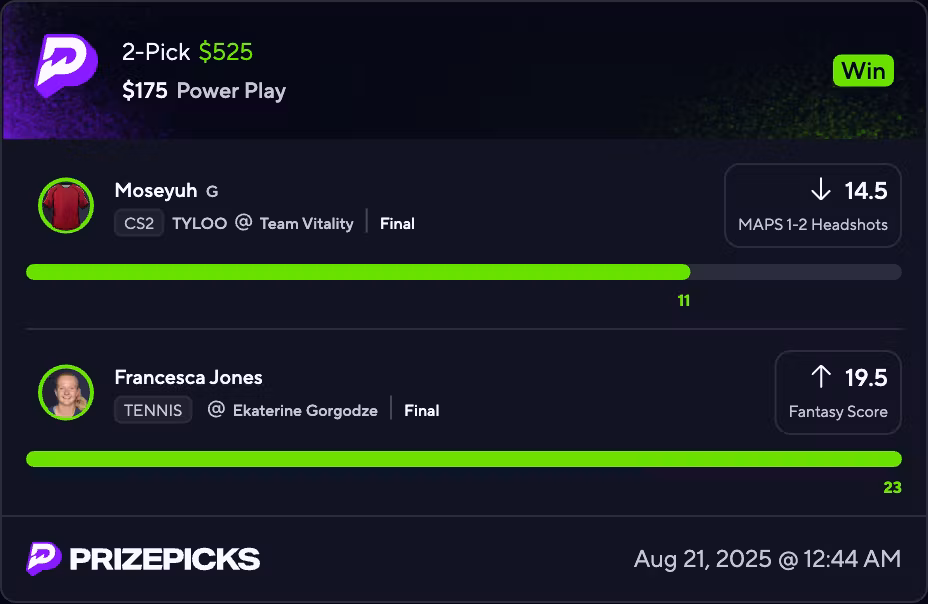
Task: Open the Fantasy Score stat box
Action: pyautogui.click(x=838, y=392)
